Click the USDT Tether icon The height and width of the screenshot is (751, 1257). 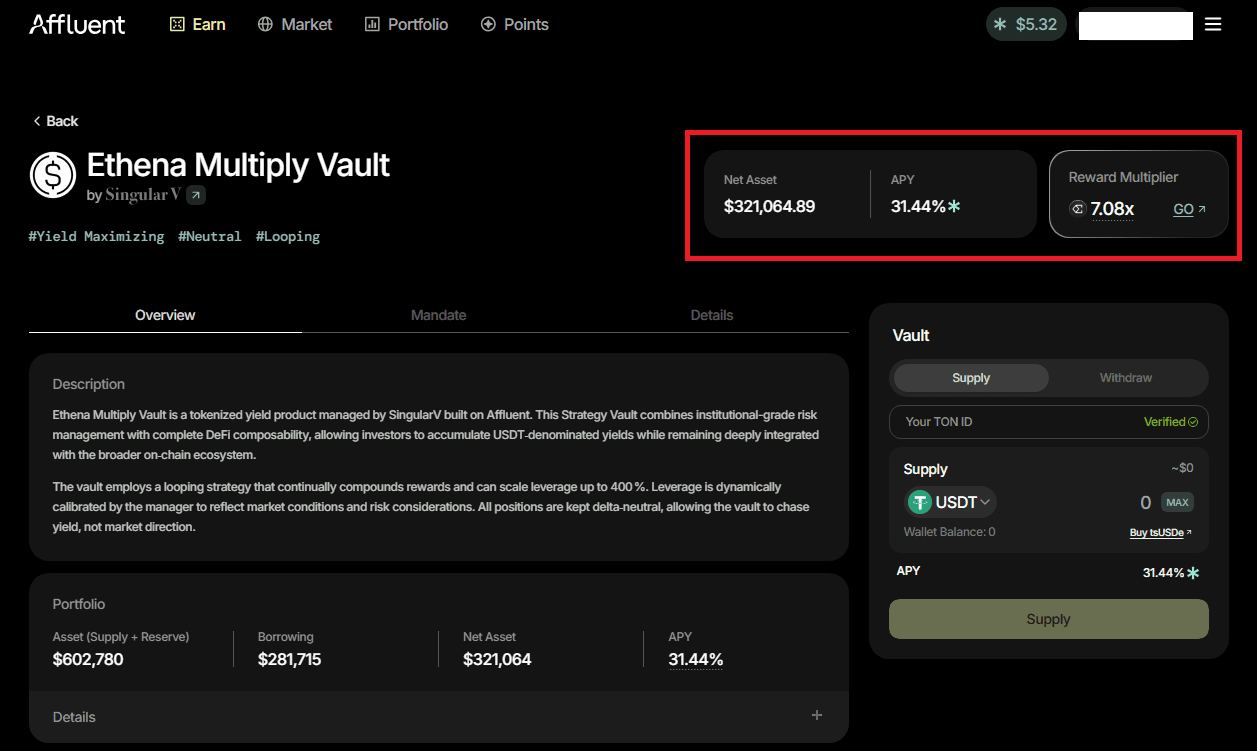coord(920,502)
